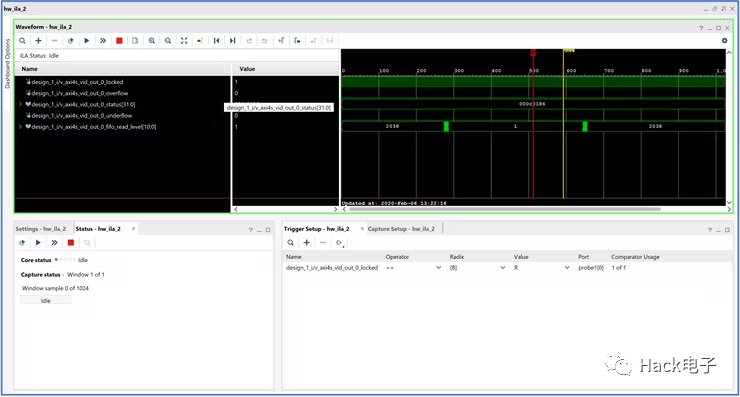
Task: Open Waveform settings gear icon
Action: pyautogui.click(x=724, y=41)
